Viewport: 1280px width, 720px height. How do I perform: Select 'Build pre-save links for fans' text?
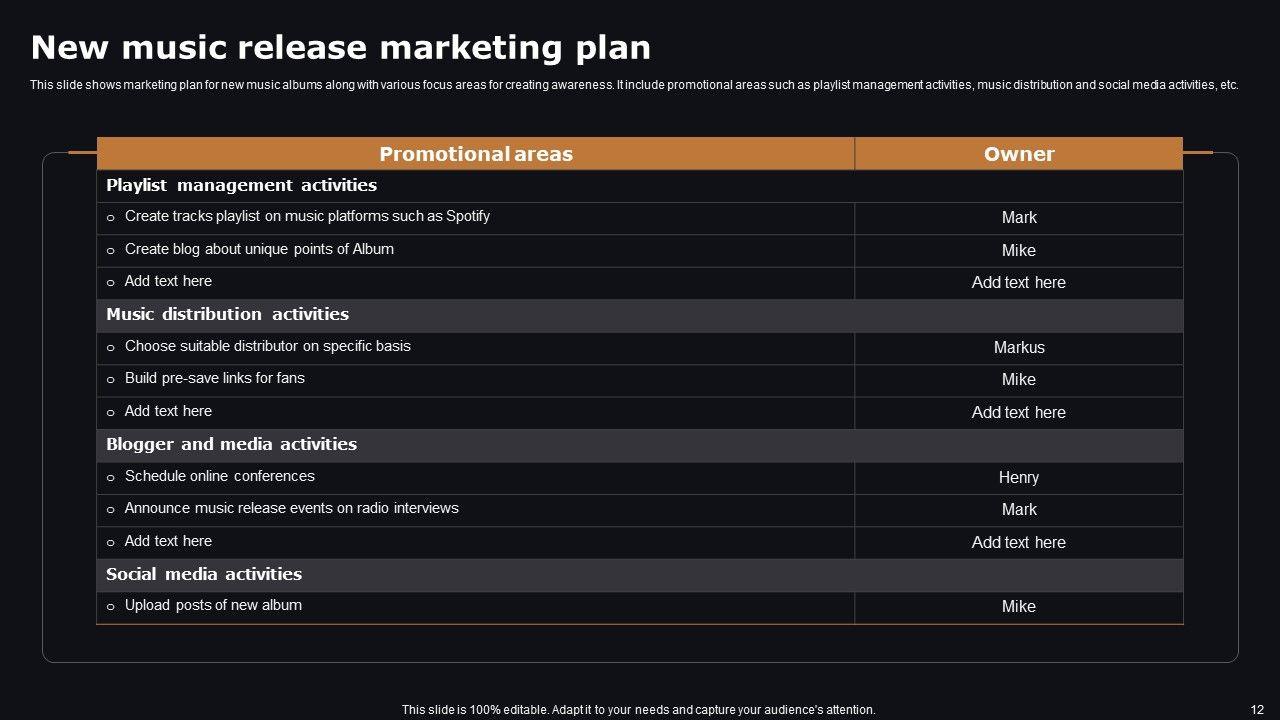215,378
